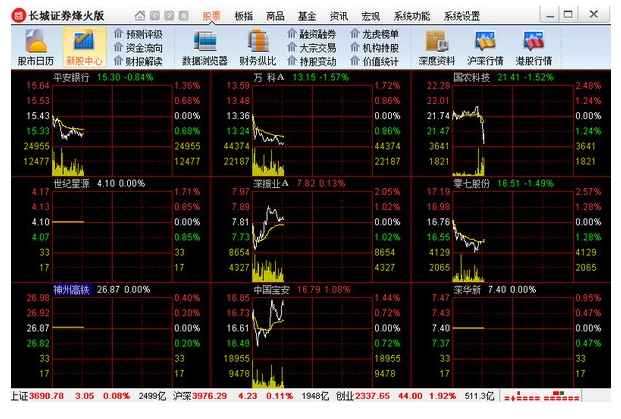The width and height of the screenshot is (621, 419).
Task: Click the home icon in title bar
Action: tap(140, 16)
